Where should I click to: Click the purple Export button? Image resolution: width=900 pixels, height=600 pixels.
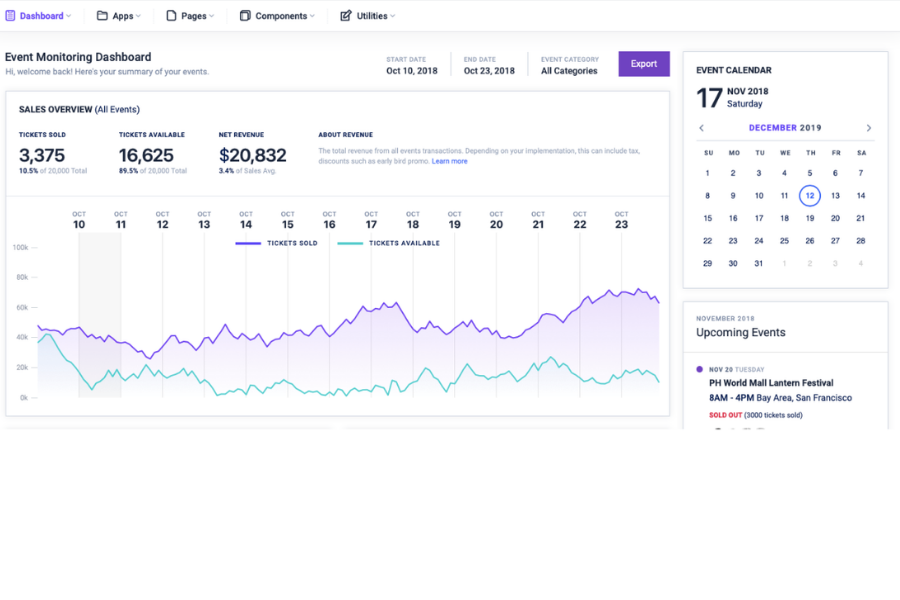pos(644,64)
